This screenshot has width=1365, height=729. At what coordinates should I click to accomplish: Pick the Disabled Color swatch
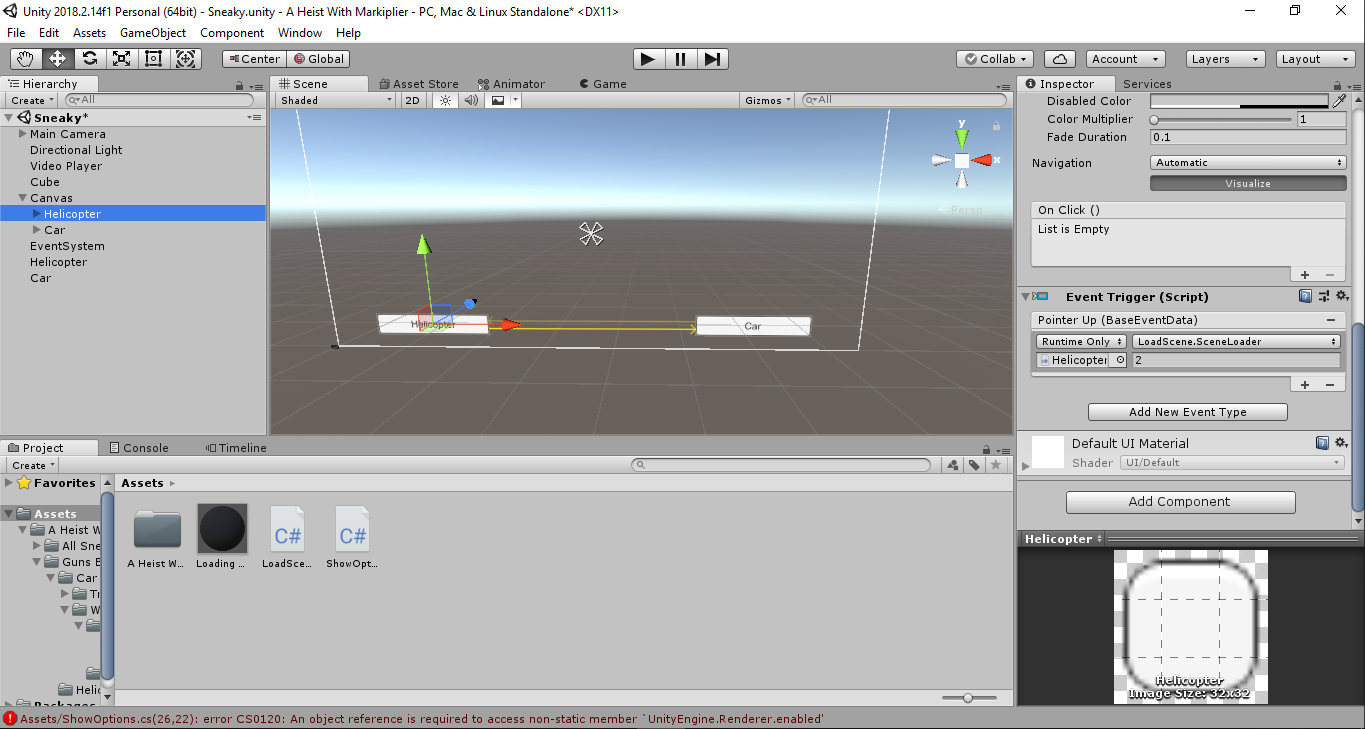1240,102
